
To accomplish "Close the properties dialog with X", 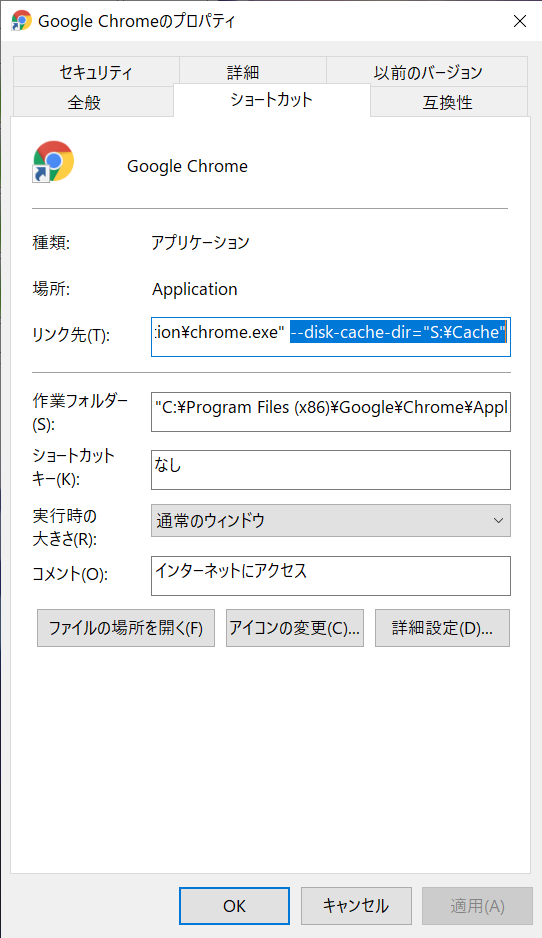I will click(520, 21).
